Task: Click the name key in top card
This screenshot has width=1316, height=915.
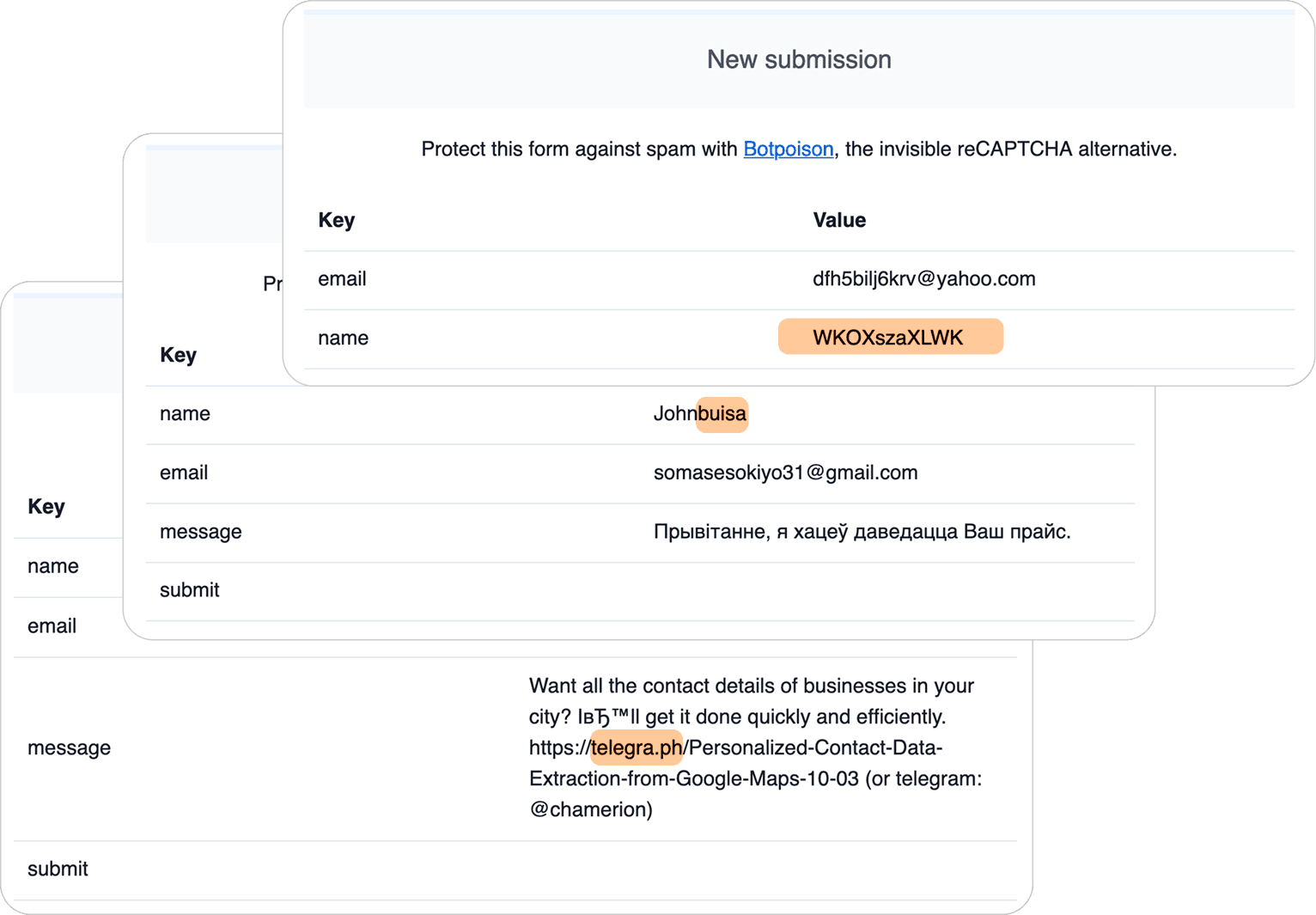Action: tap(343, 339)
